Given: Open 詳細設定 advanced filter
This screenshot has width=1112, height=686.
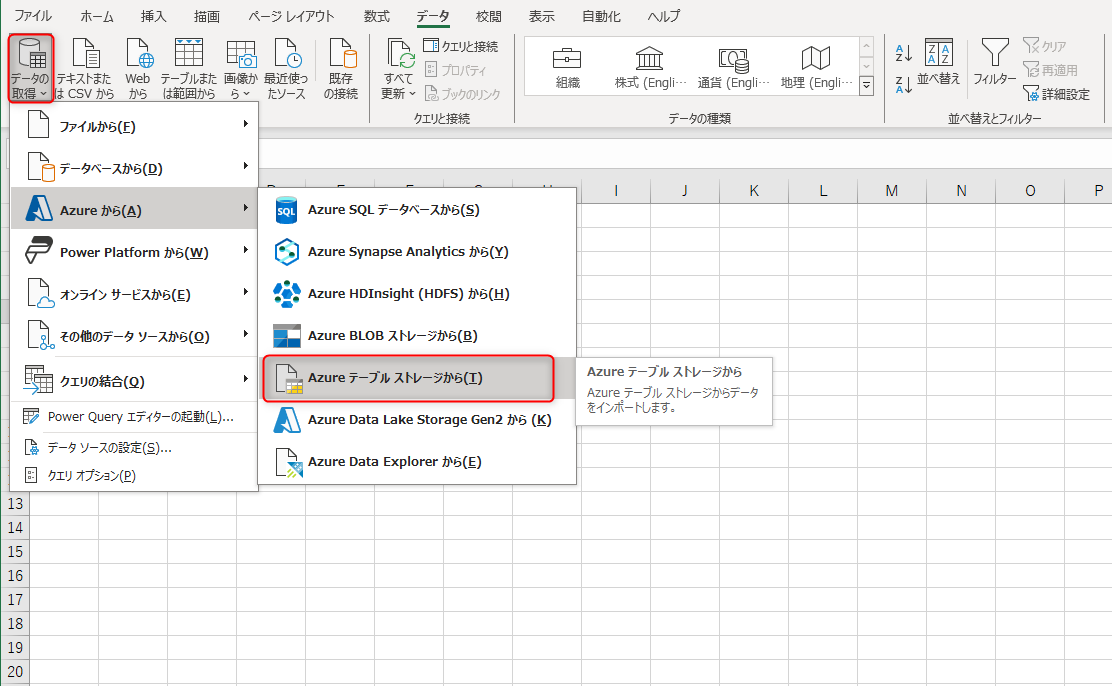Looking at the screenshot, I should 1056,94.
